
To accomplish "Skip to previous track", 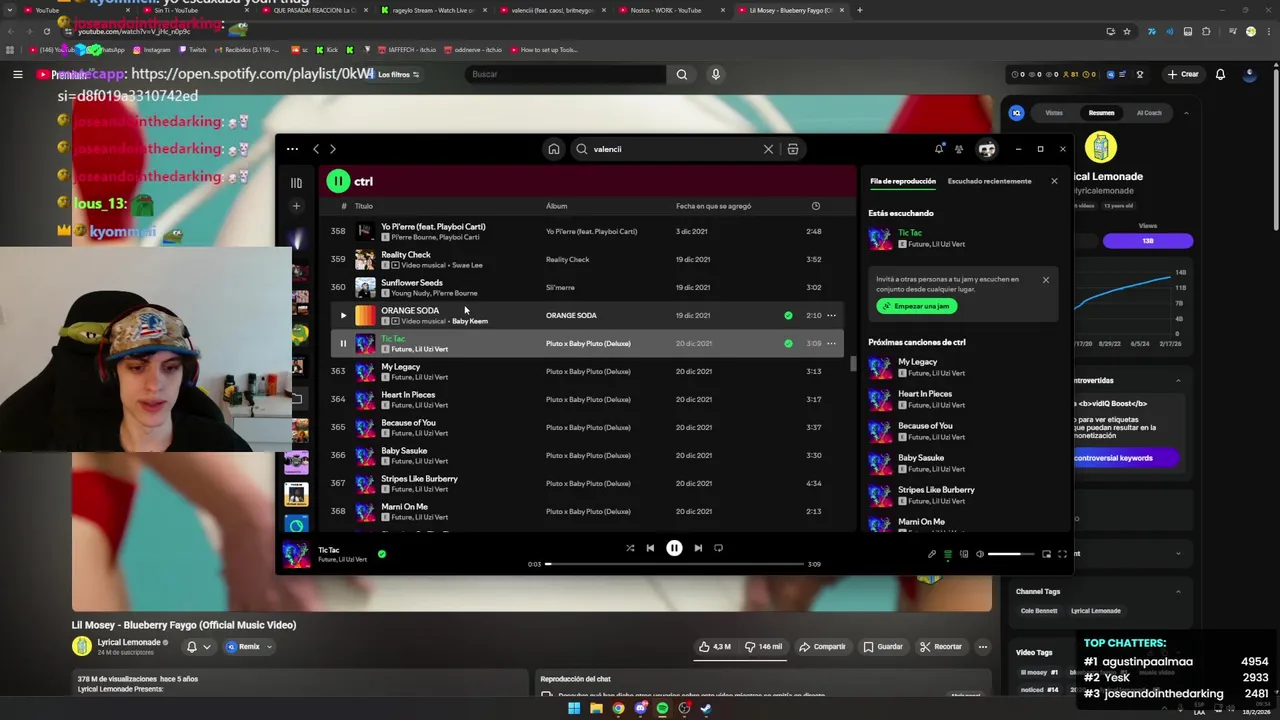I will (650, 548).
